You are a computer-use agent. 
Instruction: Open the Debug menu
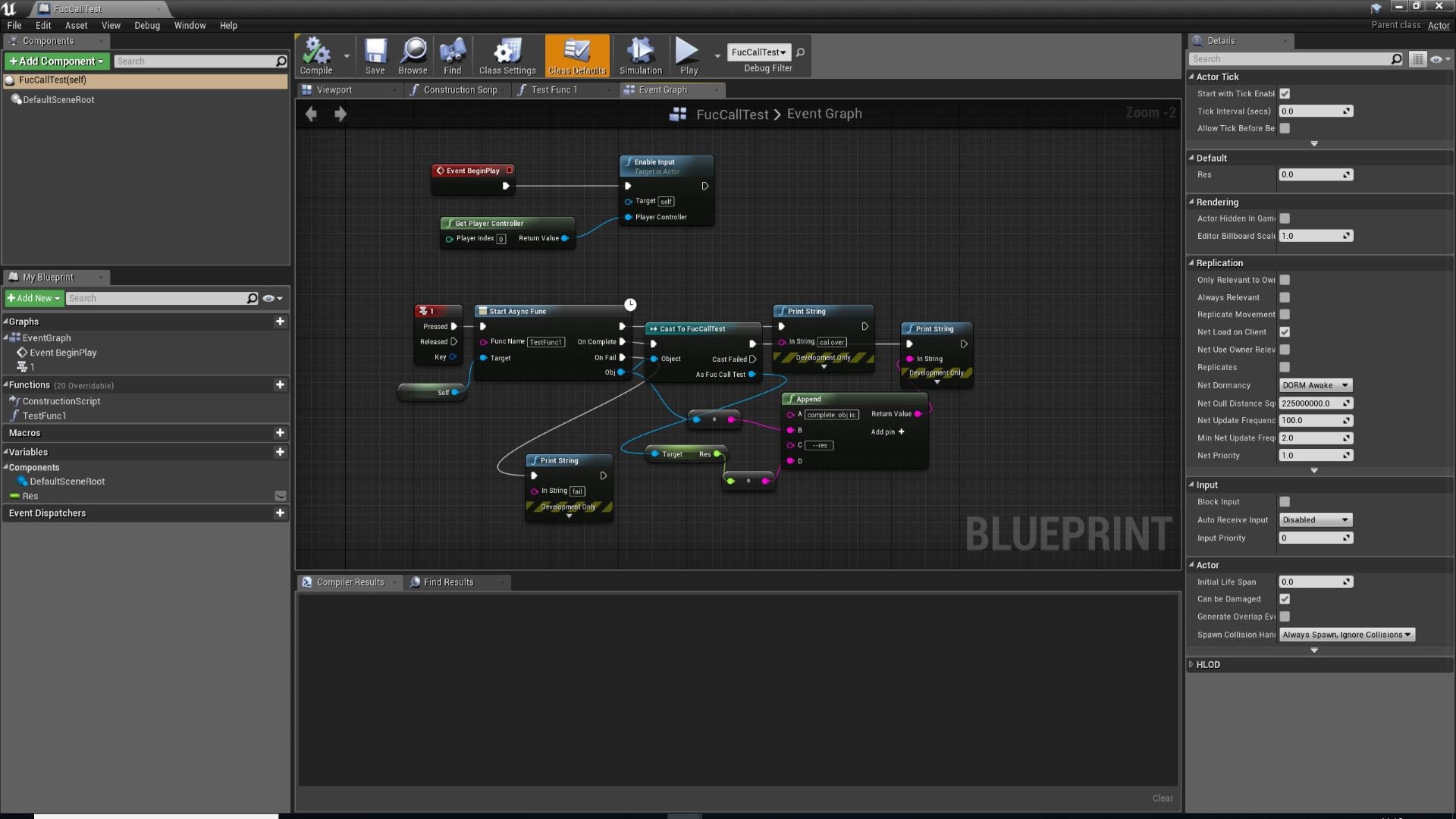tap(147, 25)
